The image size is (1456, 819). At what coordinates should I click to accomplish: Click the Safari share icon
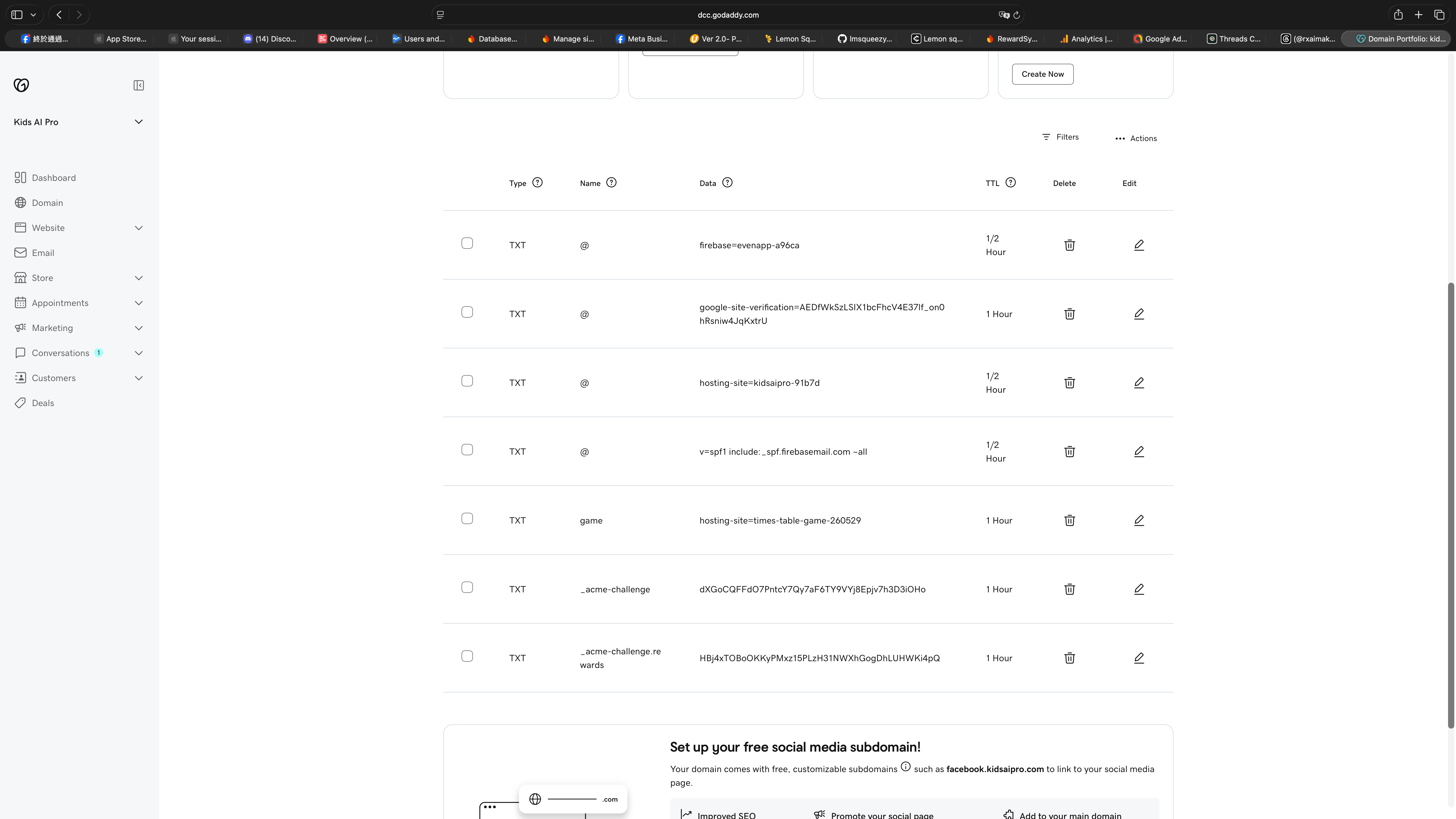point(1398,15)
